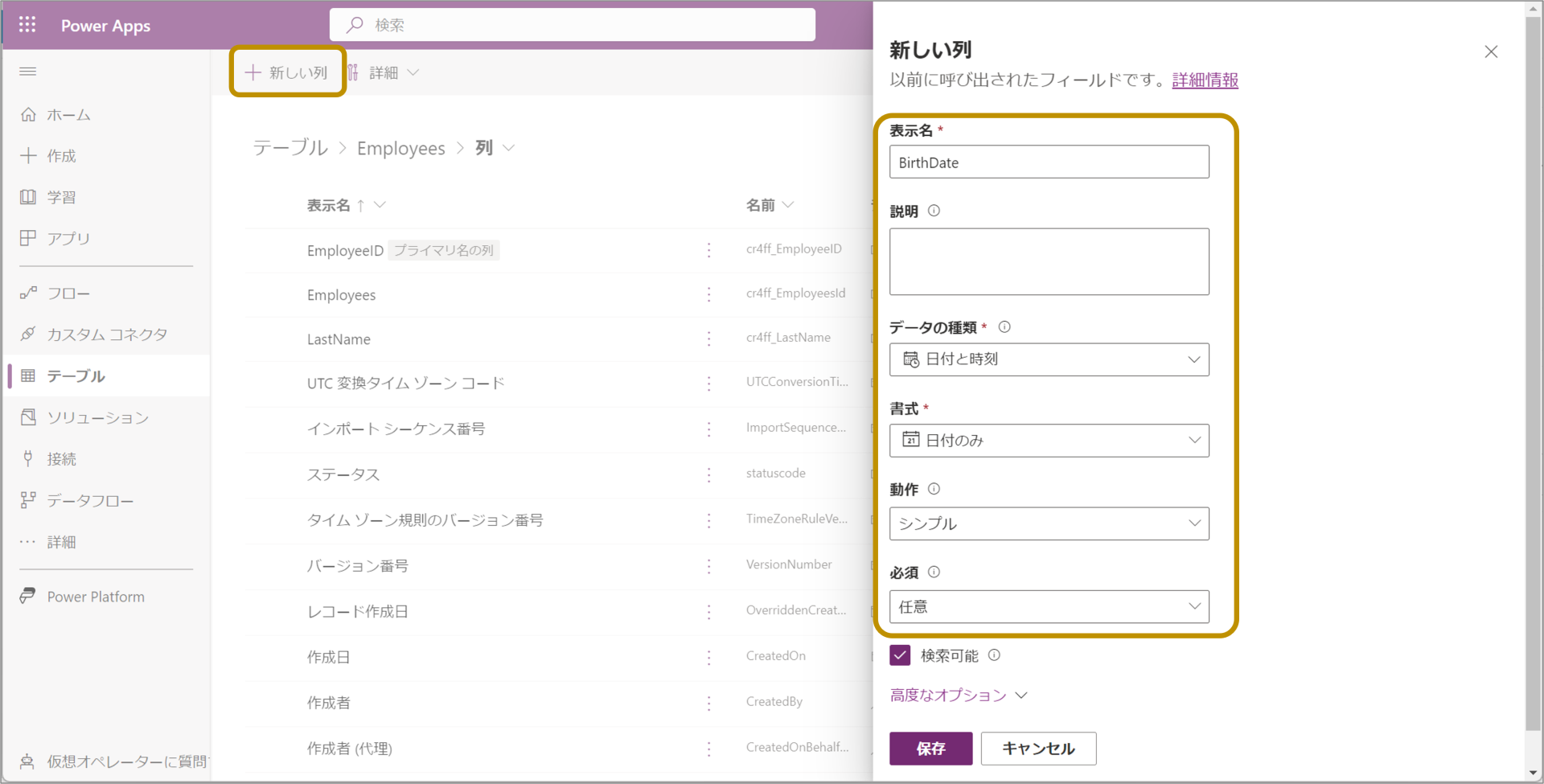Open row options for 作成日 column
Screen dimensions: 1544x784
708,657
